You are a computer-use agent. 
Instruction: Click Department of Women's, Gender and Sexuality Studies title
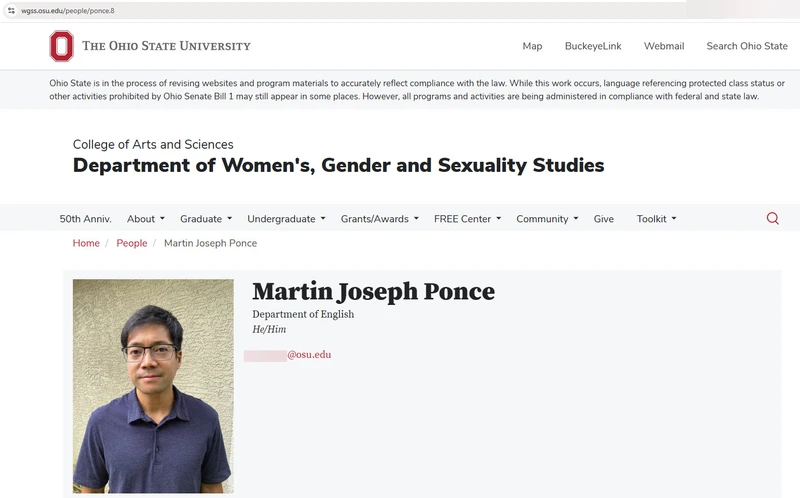[x=338, y=165]
